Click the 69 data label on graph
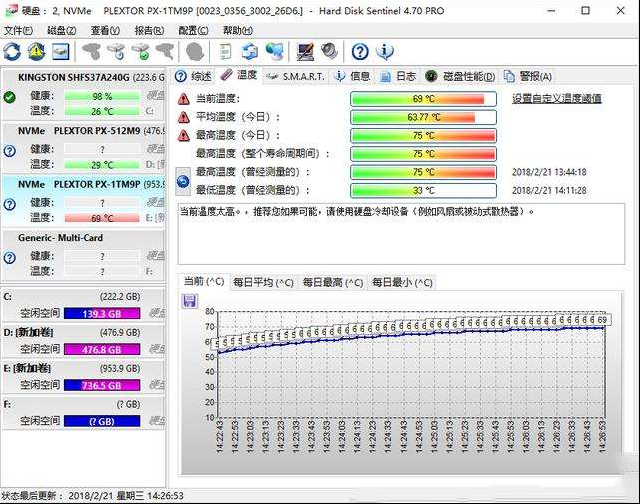Image resolution: width=640 pixels, height=504 pixels. (x=602, y=320)
